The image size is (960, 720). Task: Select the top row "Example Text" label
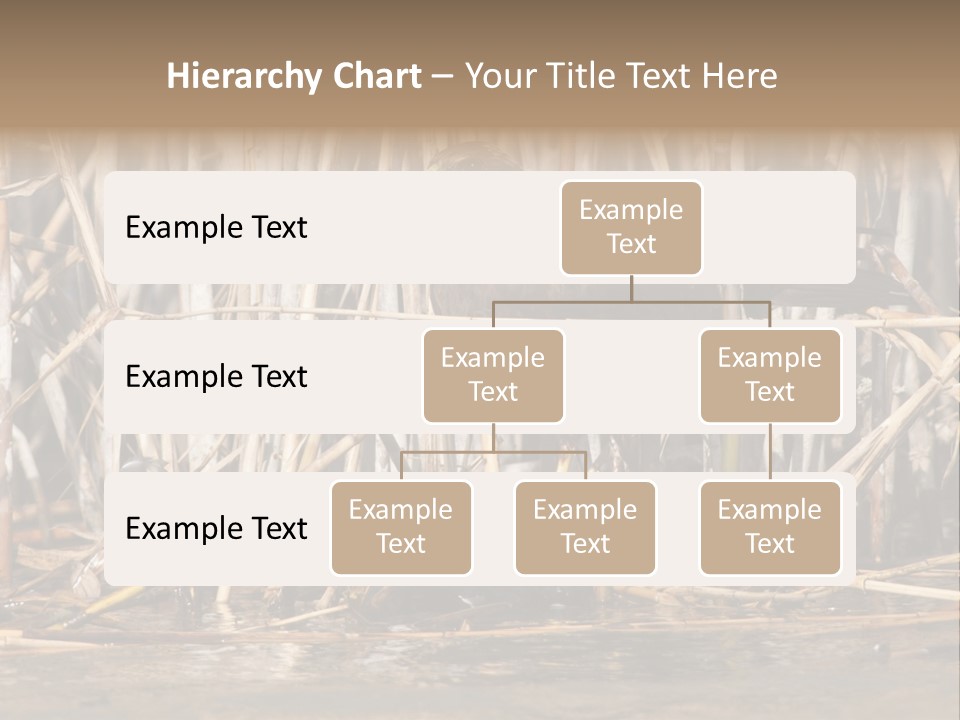[216, 228]
